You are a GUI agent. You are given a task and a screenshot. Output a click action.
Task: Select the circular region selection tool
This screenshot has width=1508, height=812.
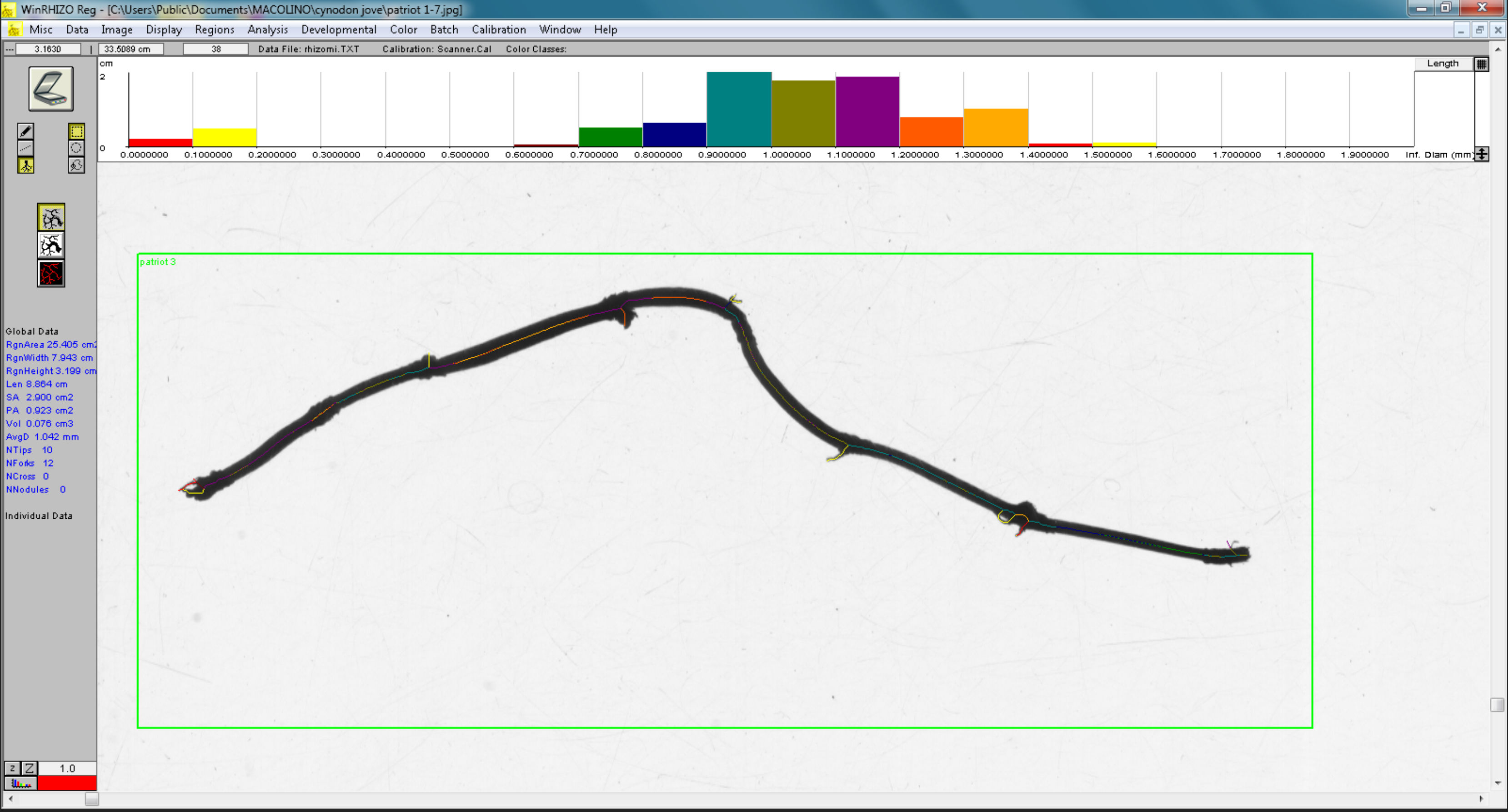pyautogui.click(x=76, y=148)
